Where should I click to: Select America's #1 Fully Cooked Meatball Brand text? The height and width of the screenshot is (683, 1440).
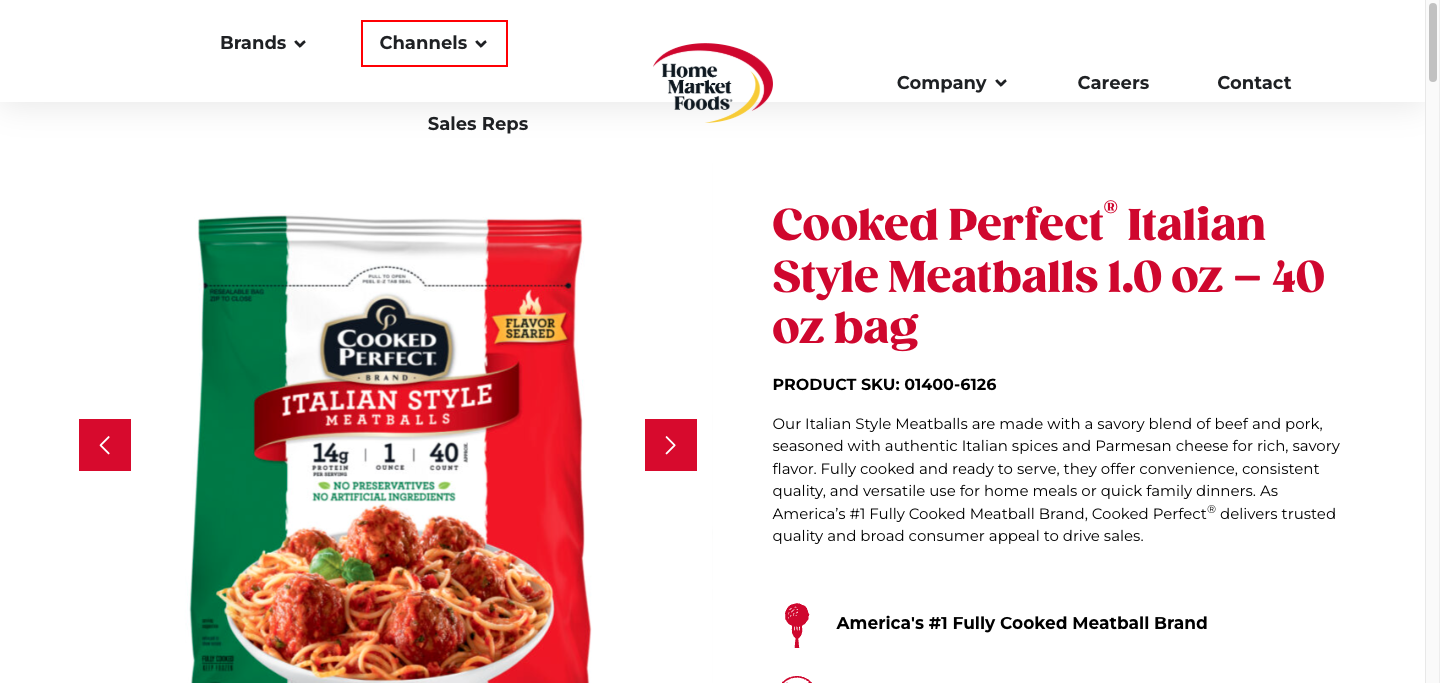pos(1022,623)
